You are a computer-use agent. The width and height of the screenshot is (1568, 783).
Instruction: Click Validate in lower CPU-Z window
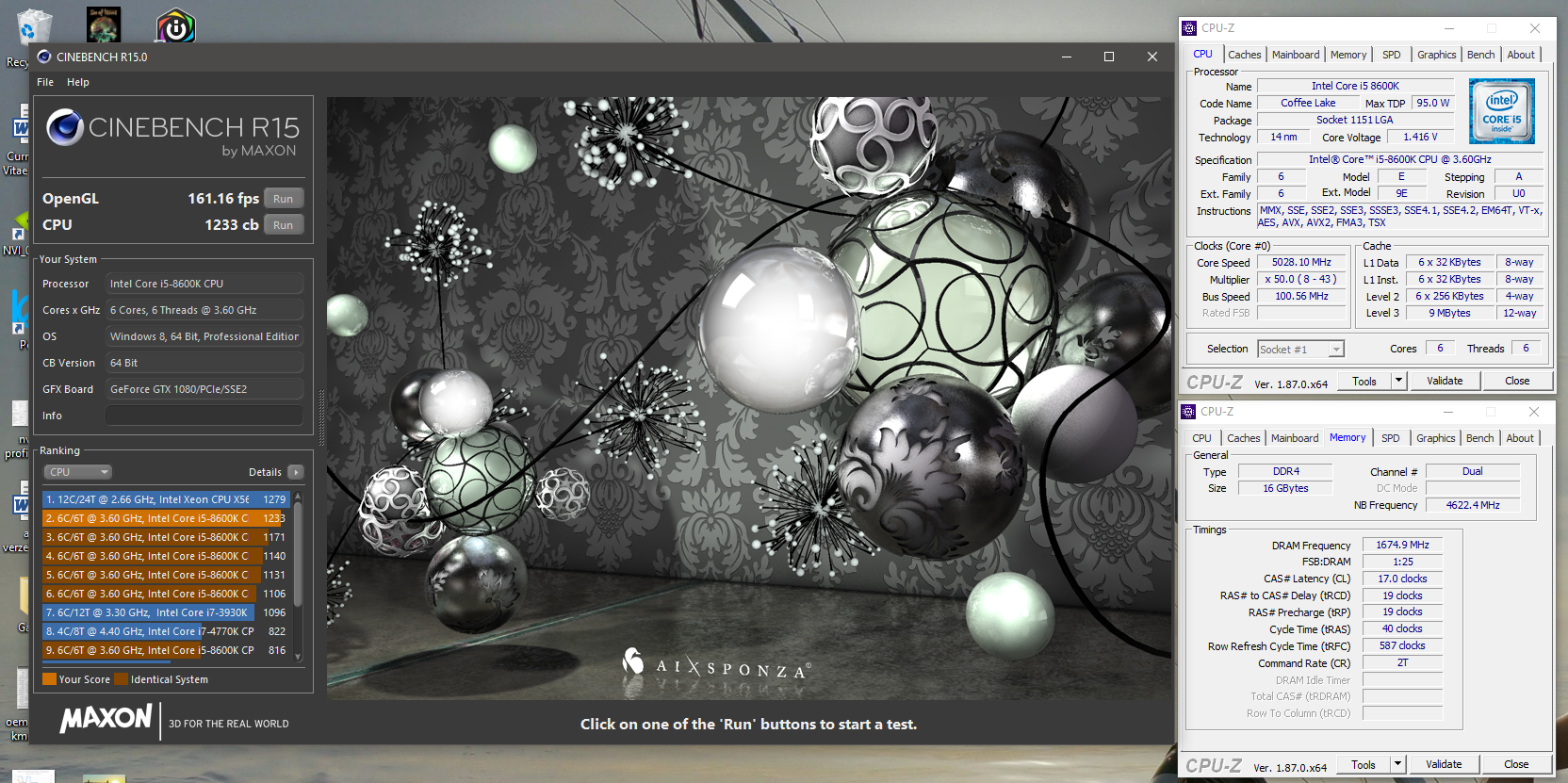click(1444, 765)
